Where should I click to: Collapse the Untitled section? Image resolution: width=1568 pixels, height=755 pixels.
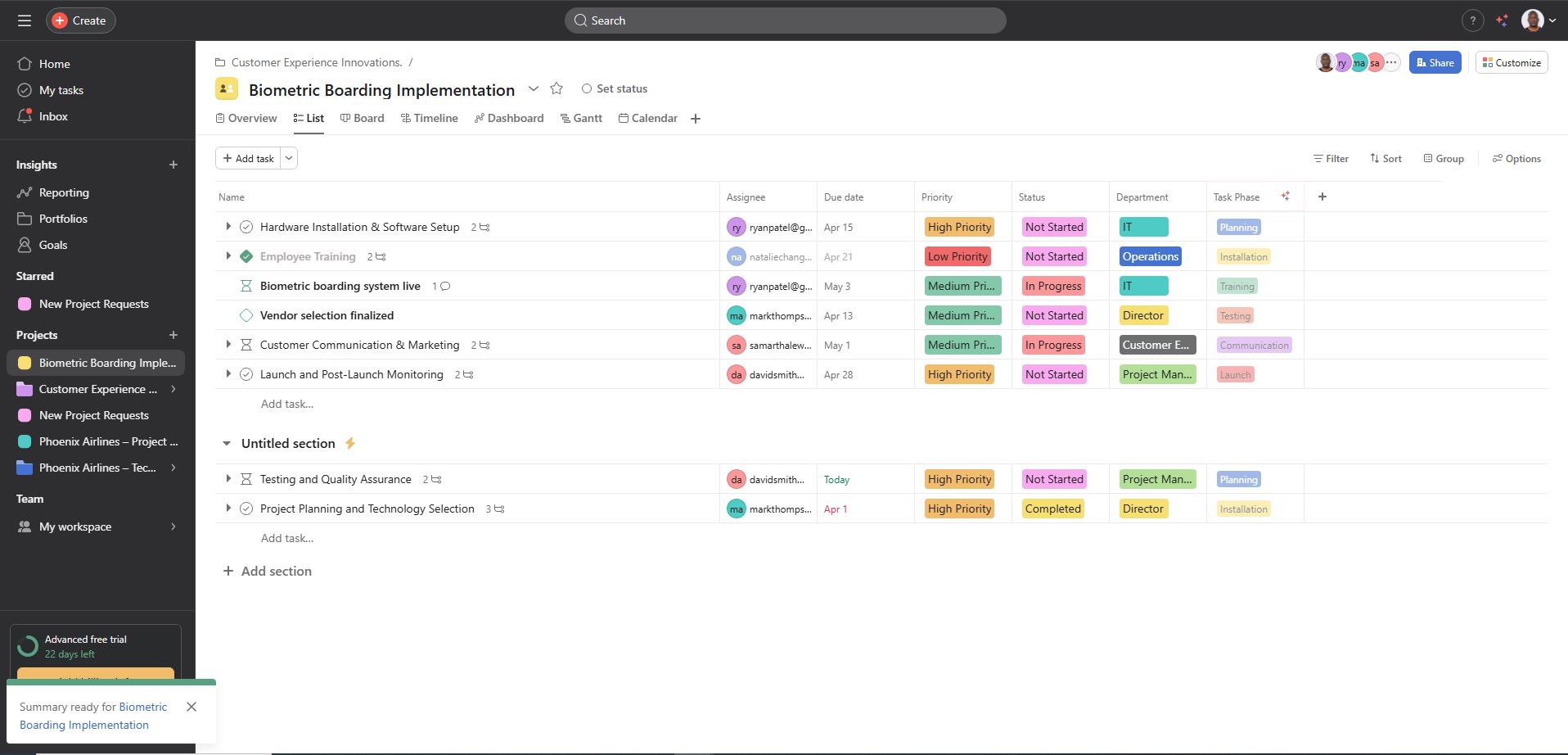point(227,443)
